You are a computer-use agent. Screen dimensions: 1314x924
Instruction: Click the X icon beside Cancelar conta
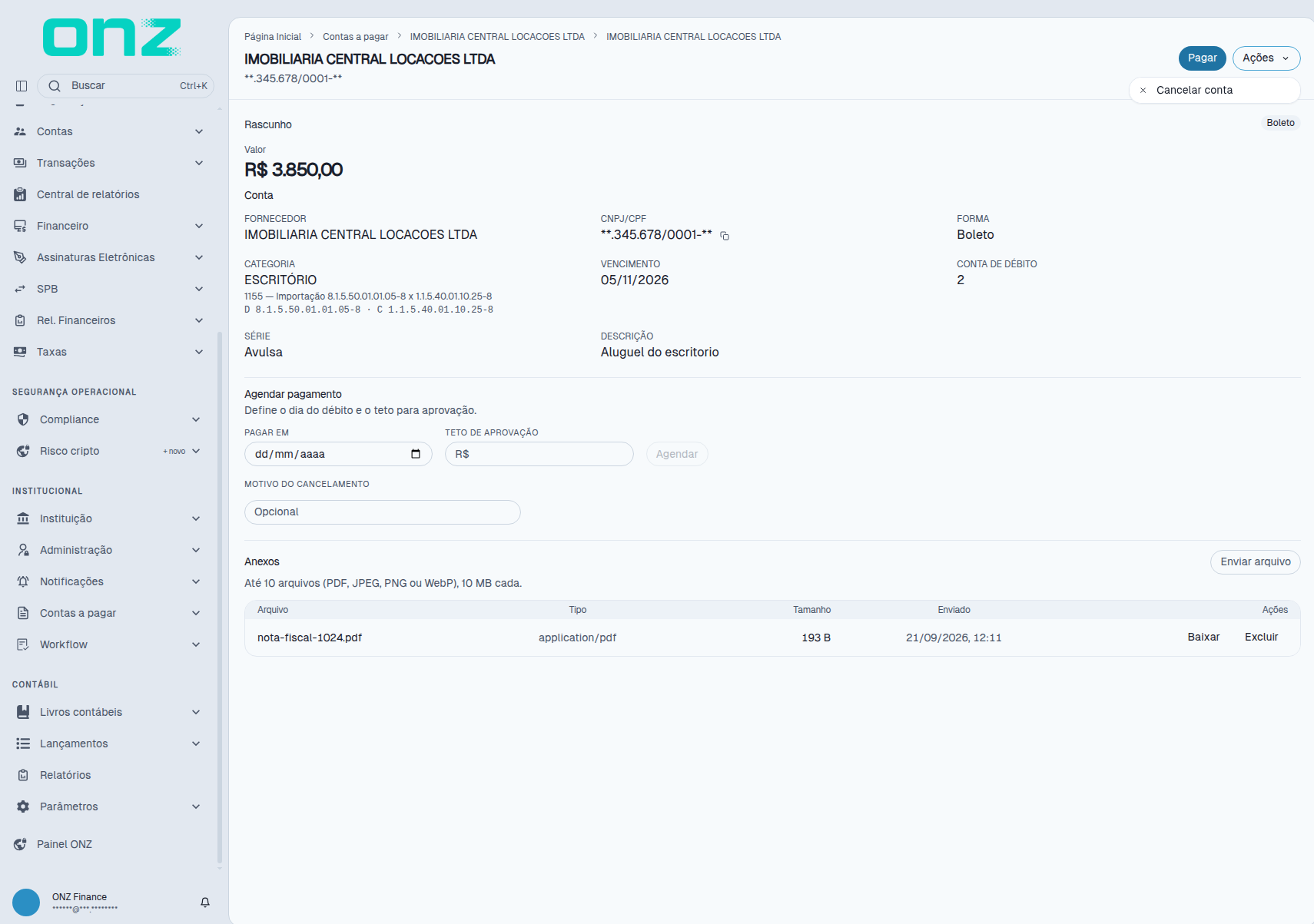point(1143,91)
